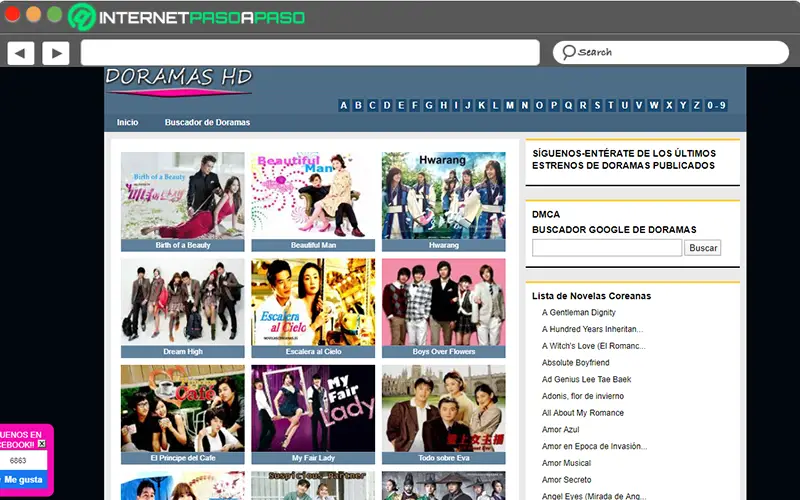Screen dimensions: 800x500
Task: Open alphabet index letter W
Action: pos(654,106)
